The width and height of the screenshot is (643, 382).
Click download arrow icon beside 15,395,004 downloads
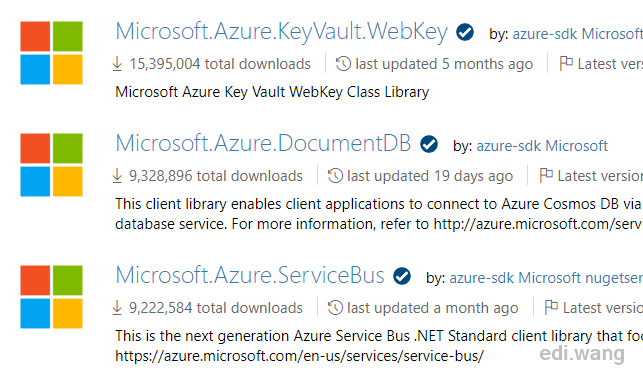click(x=117, y=64)
